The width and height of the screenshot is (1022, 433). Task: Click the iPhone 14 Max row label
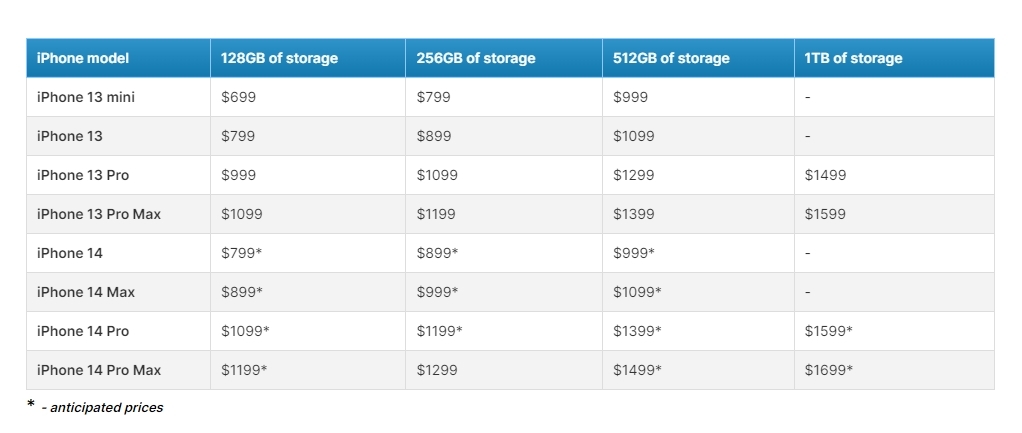tap(85, 292)
